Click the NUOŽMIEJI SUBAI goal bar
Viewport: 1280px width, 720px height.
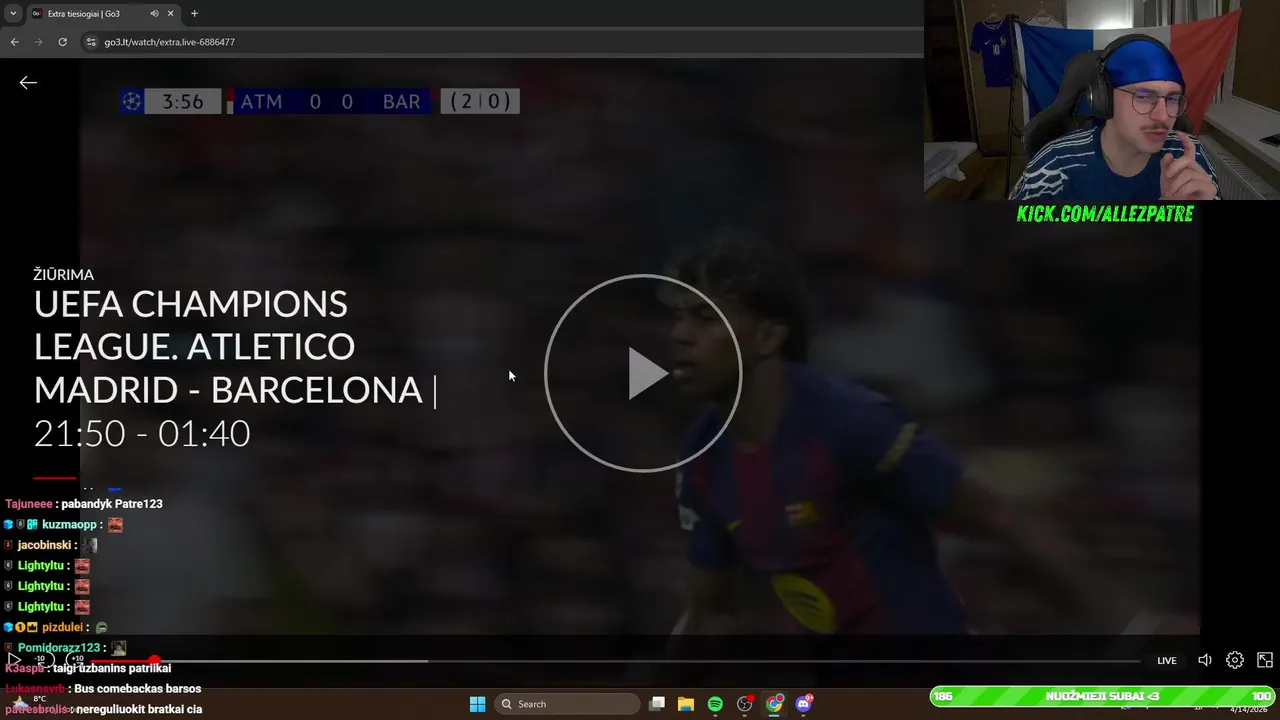pyautogui.click(x=1102, y=696)
